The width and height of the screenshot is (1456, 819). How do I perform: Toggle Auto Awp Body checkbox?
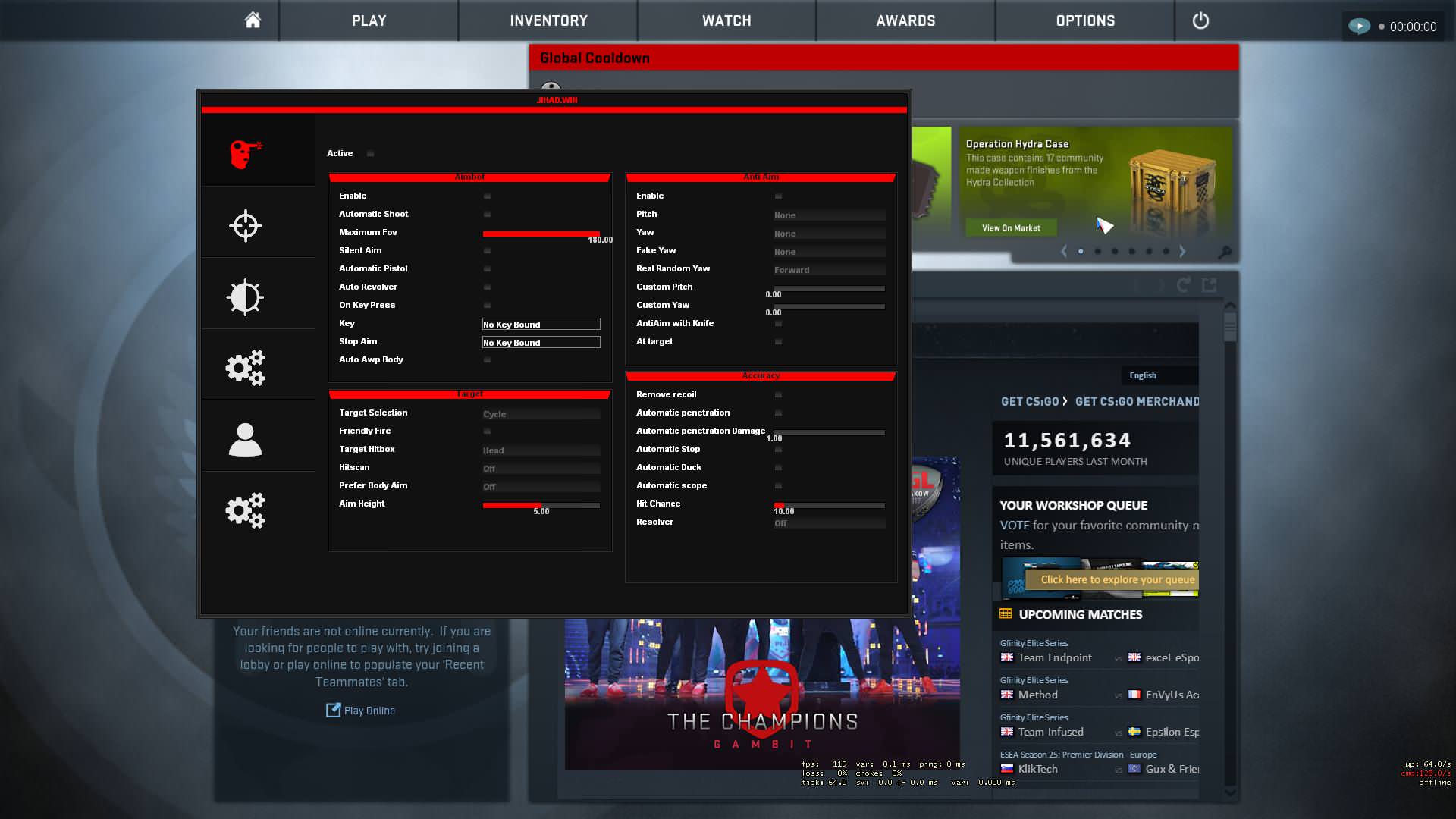487,360
